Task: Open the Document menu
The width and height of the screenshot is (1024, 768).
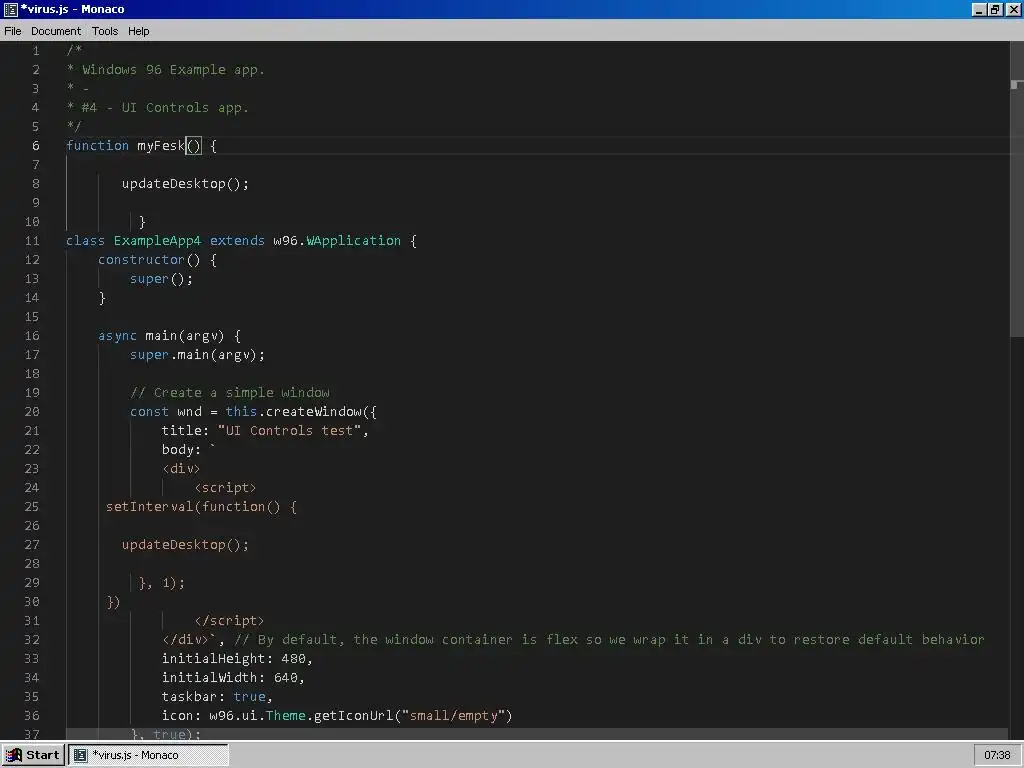Action: pos(56,31)
